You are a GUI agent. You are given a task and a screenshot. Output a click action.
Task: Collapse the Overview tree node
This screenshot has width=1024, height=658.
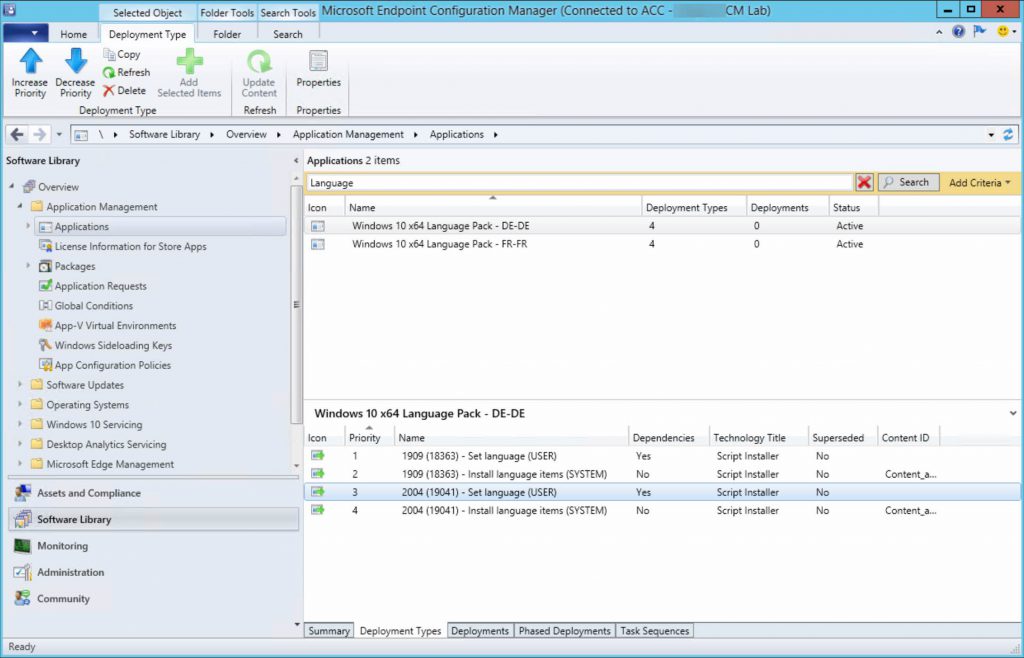pos(12,187)
